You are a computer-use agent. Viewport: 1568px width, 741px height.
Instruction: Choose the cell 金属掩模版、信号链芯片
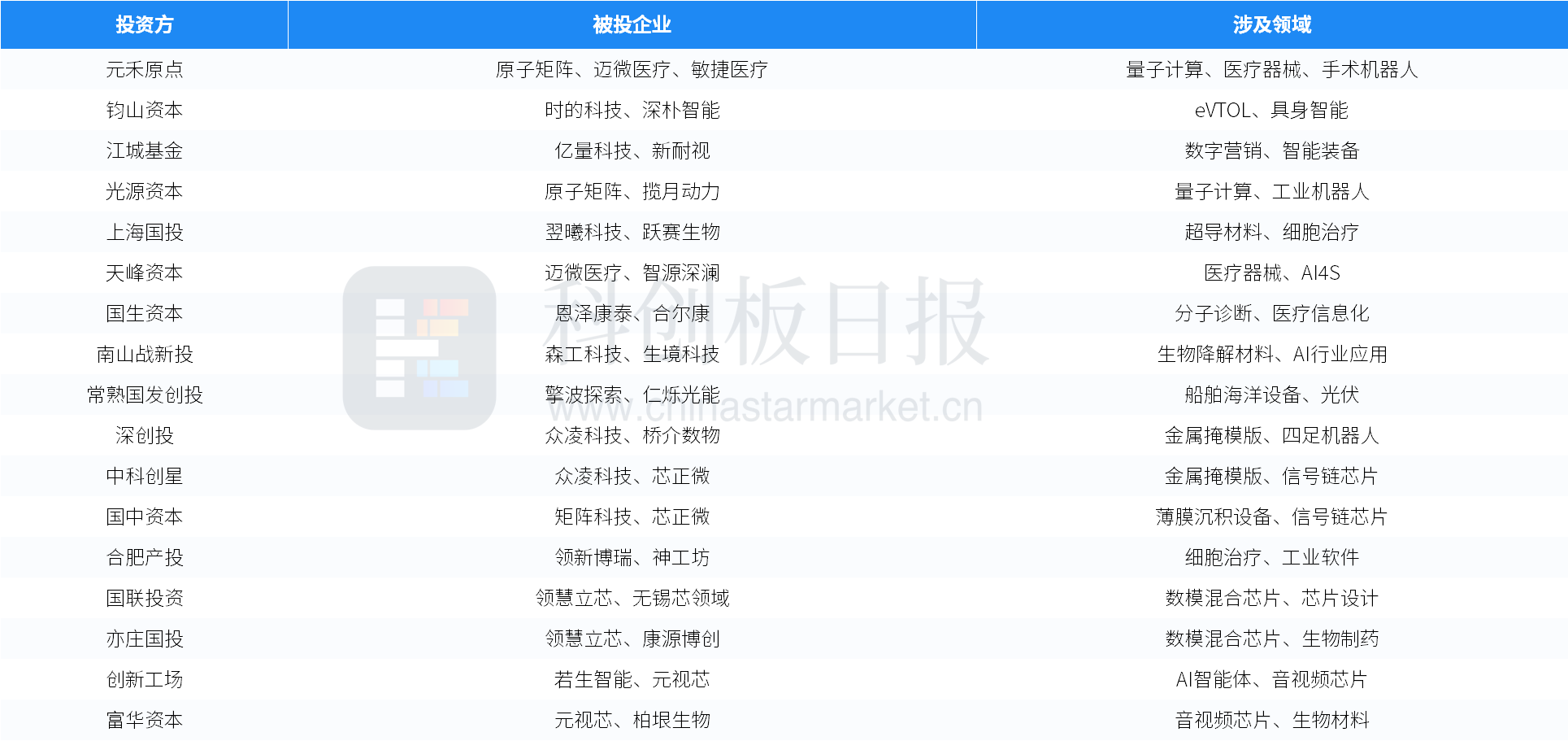1272,476
